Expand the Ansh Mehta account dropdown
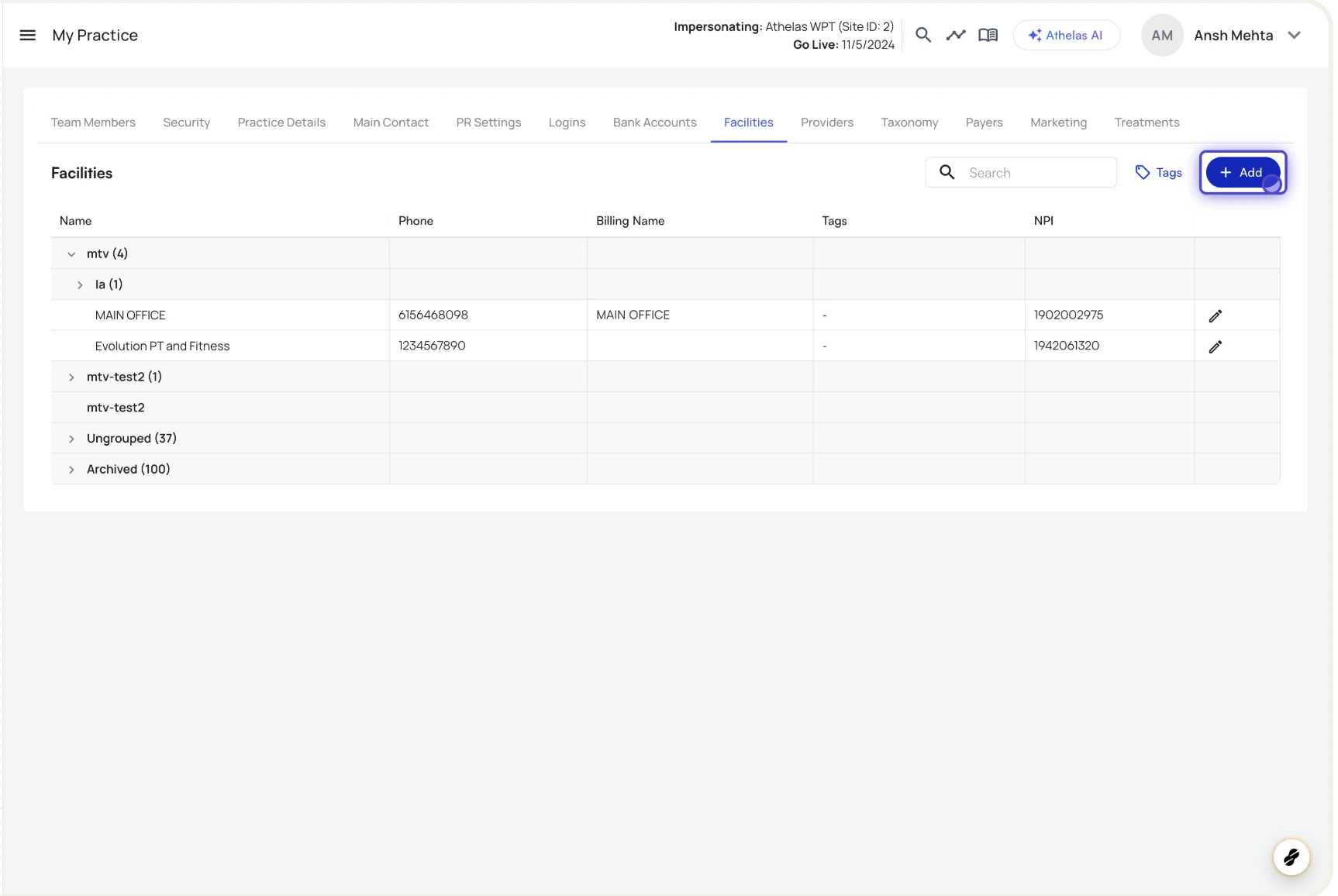The height and width of the screenshot is (896, 1338). (1294, 35)
